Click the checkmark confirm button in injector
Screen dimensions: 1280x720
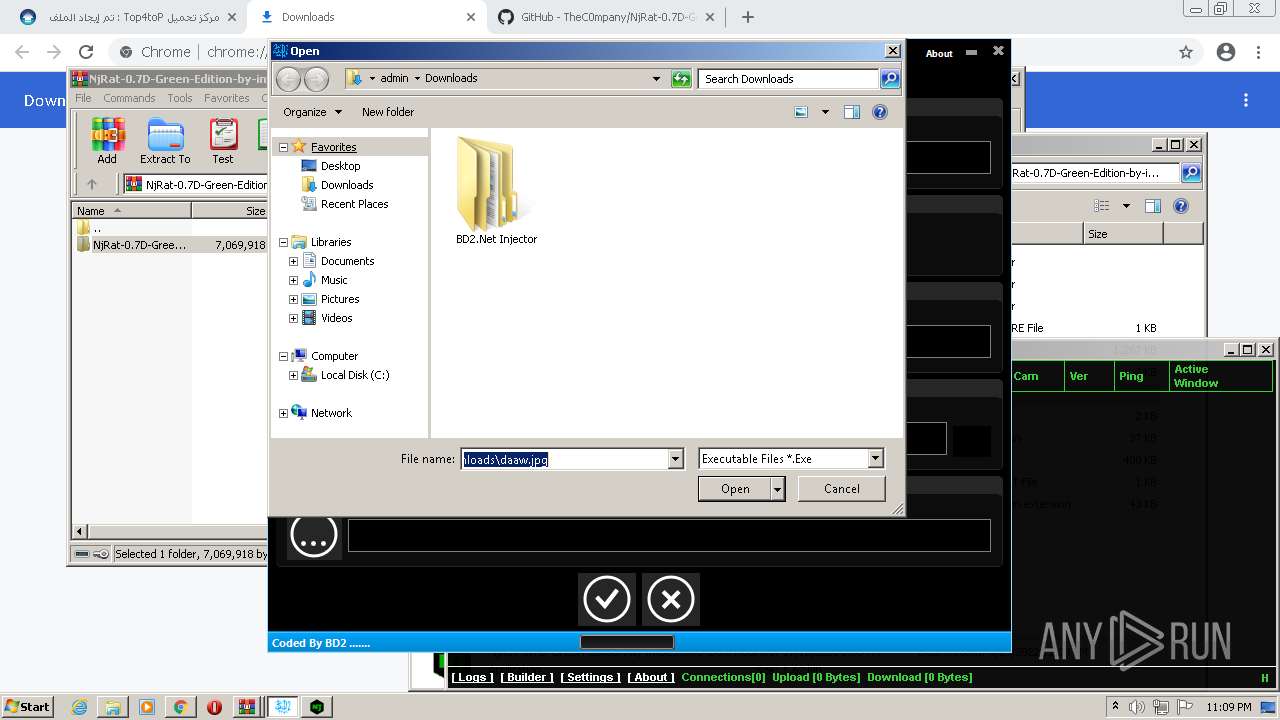pos(606,599)
